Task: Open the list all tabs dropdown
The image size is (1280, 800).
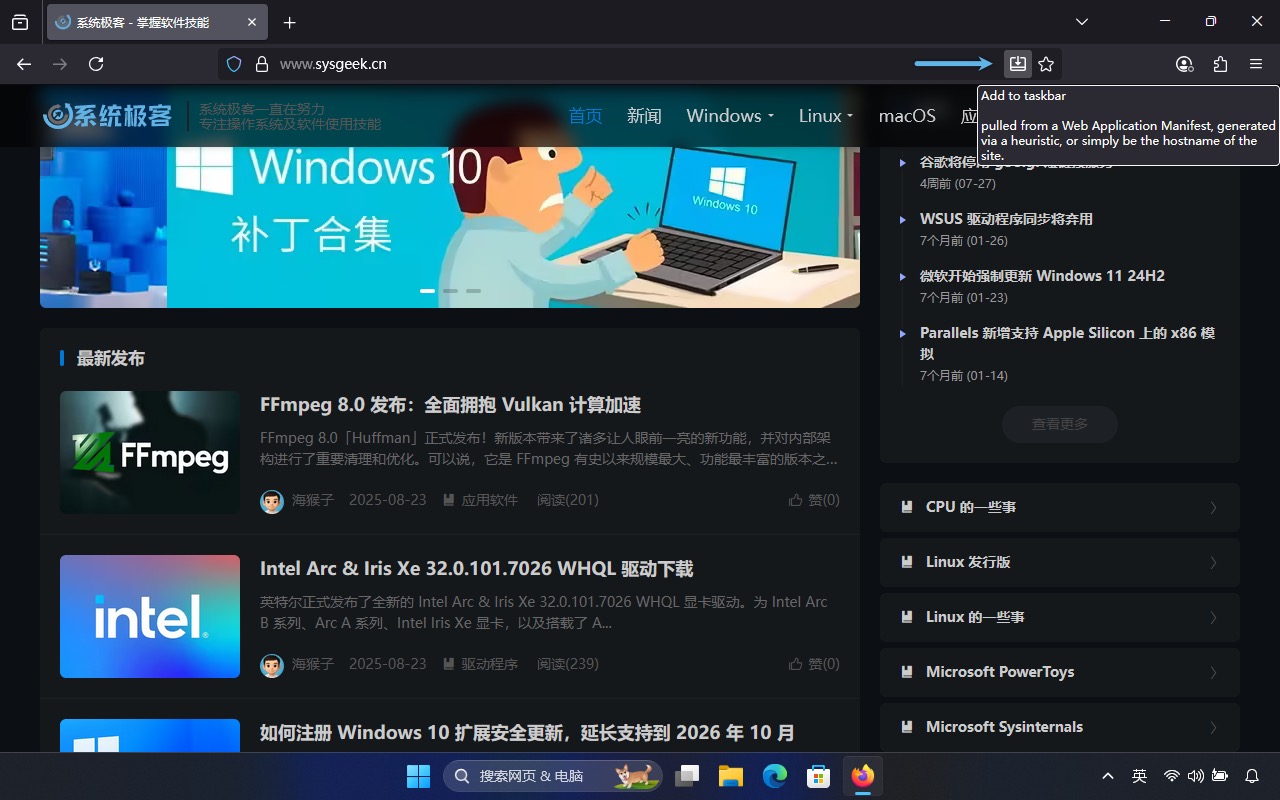Action: [x=1081, y=22]
